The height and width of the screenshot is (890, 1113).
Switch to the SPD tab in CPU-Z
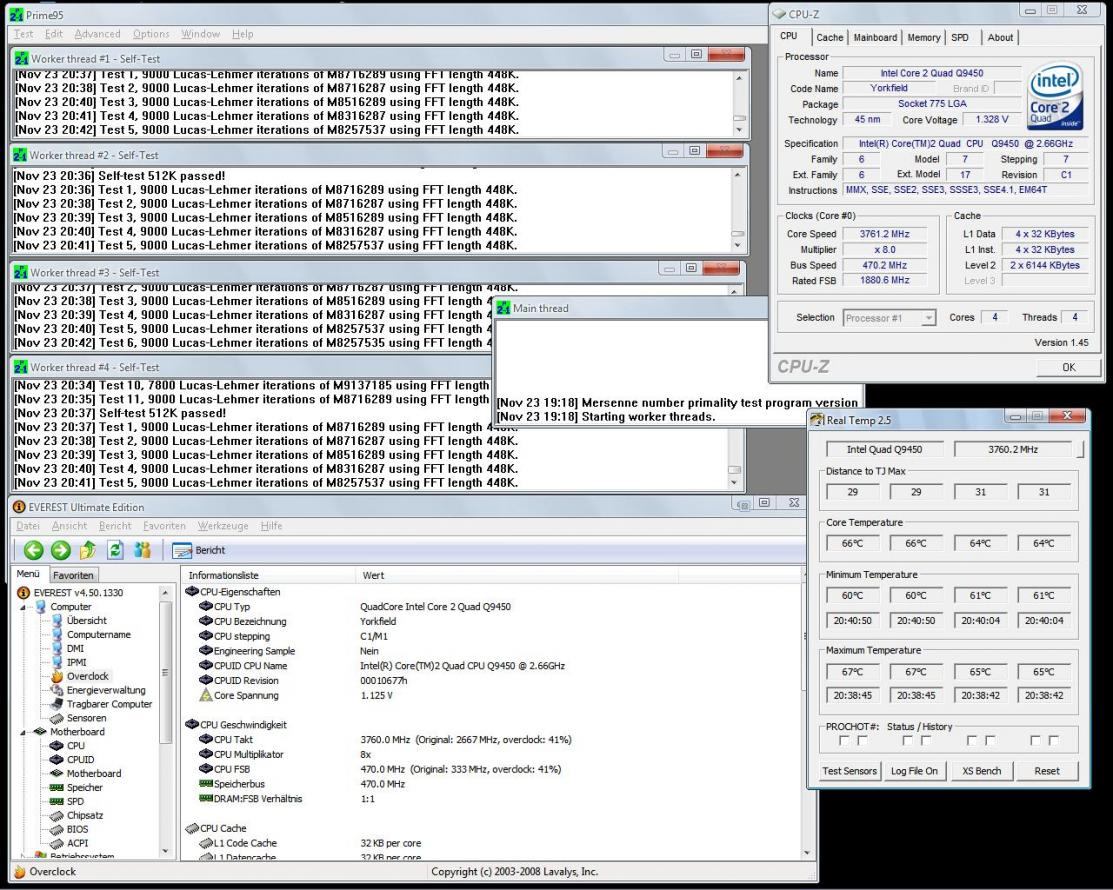point(960,38)
